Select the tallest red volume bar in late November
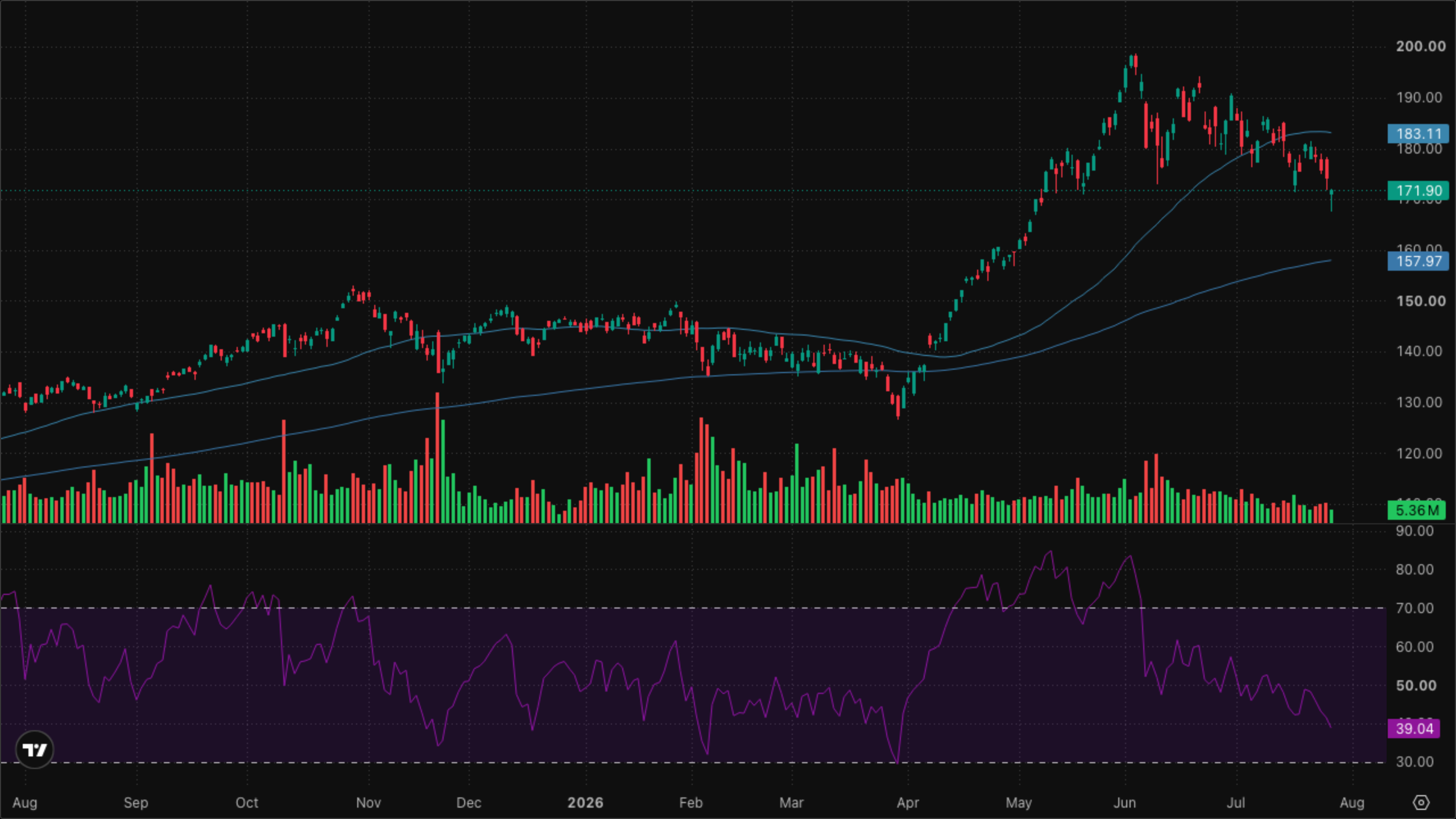 (437, 458)
